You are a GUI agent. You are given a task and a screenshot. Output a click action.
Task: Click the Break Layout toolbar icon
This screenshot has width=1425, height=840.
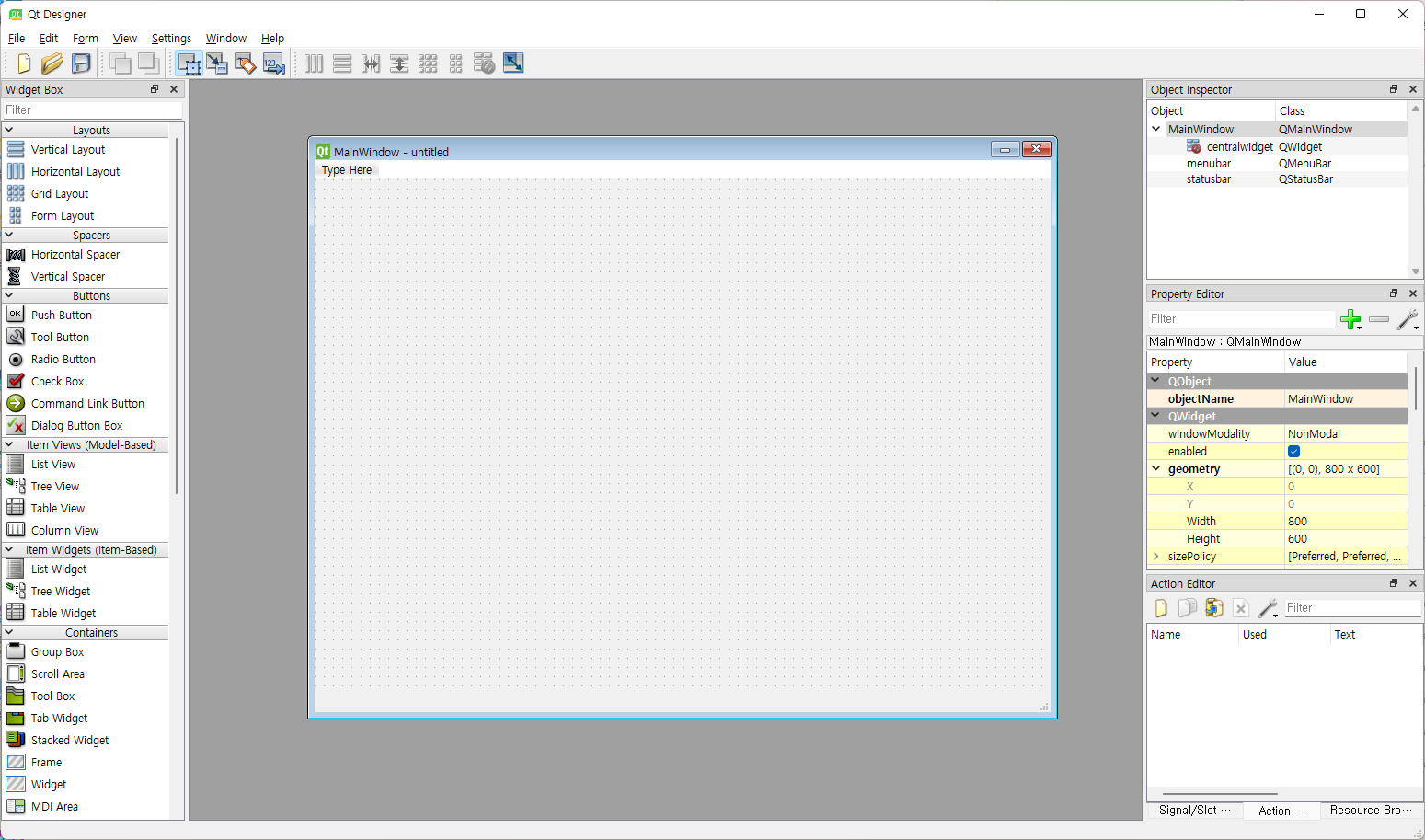[x=485, y=63]
